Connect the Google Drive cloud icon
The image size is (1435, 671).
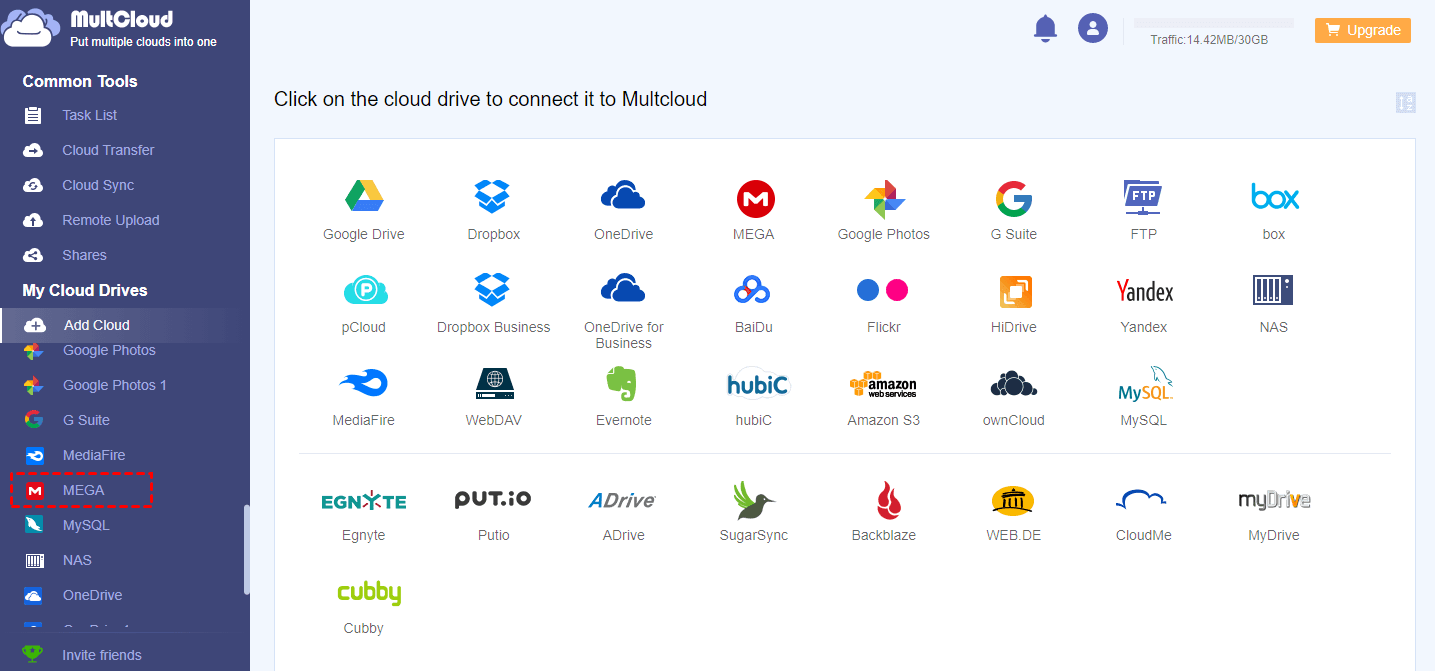pyautogui.click(x=364, y=197)
